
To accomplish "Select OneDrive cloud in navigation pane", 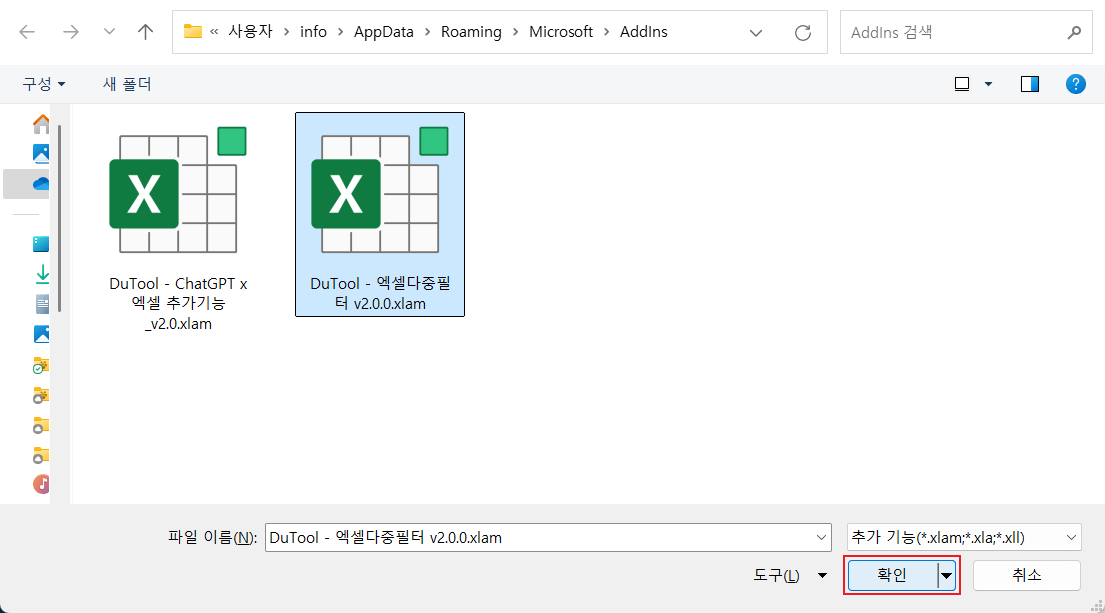I will [41, 184].
